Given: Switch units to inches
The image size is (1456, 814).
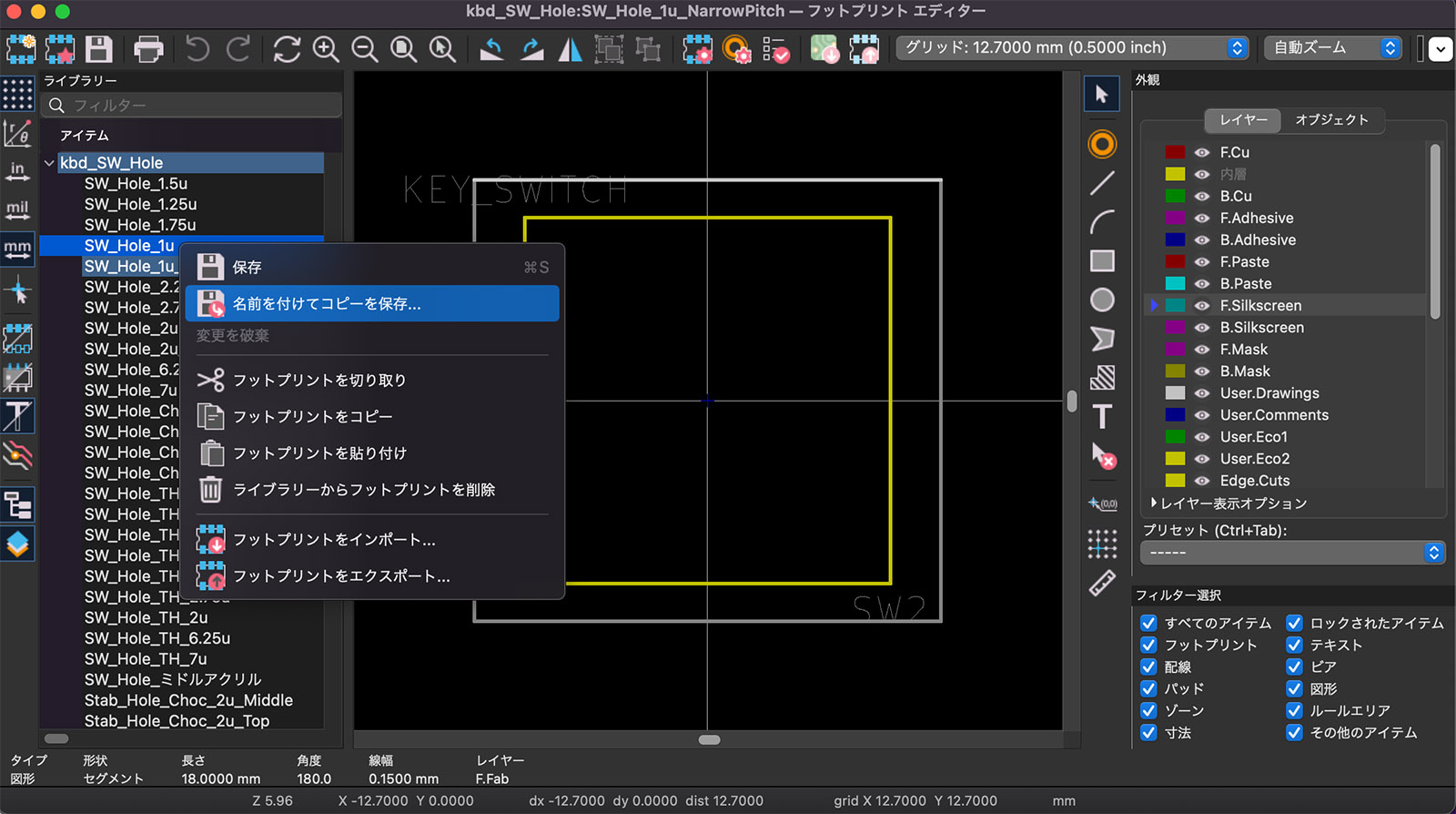Looking at the screenshot, I should pos(17,171).
